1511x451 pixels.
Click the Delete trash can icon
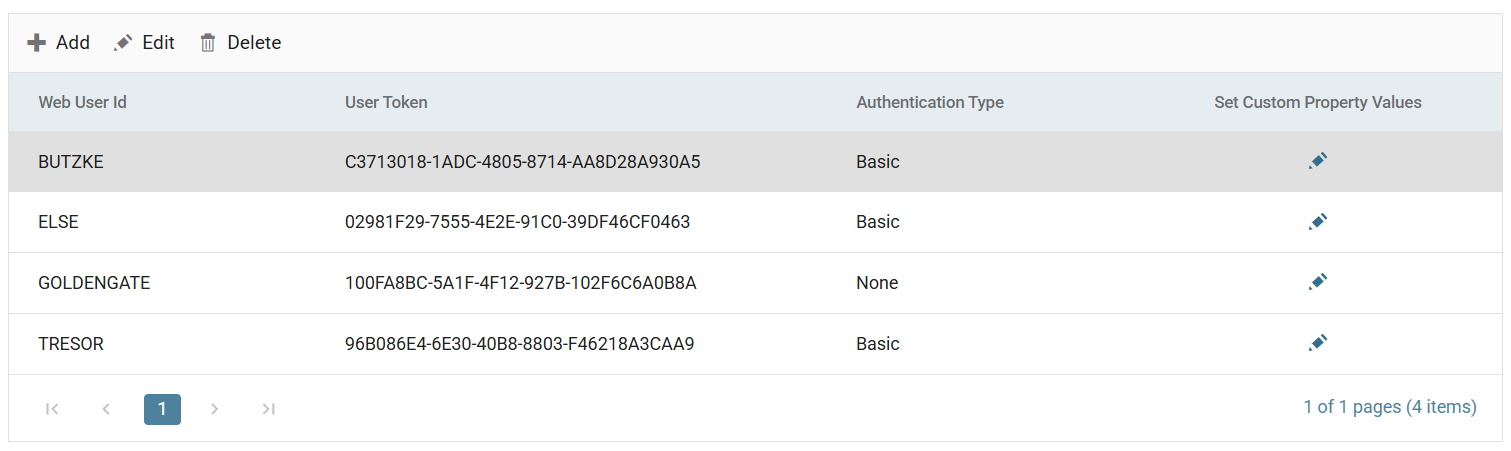click(208, 43)
